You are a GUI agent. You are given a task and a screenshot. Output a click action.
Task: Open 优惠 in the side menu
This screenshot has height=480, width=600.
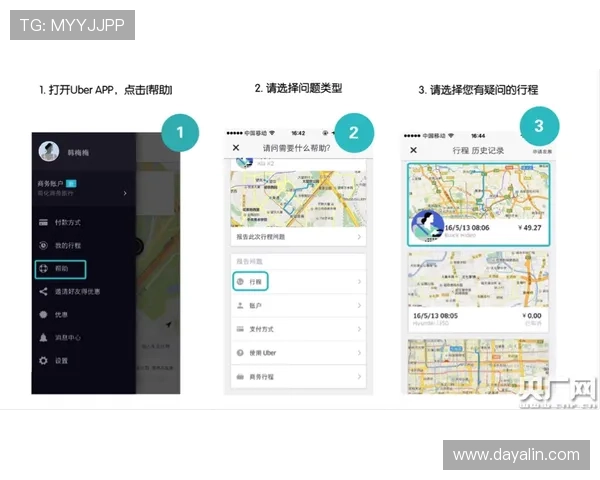coord(61,314)
